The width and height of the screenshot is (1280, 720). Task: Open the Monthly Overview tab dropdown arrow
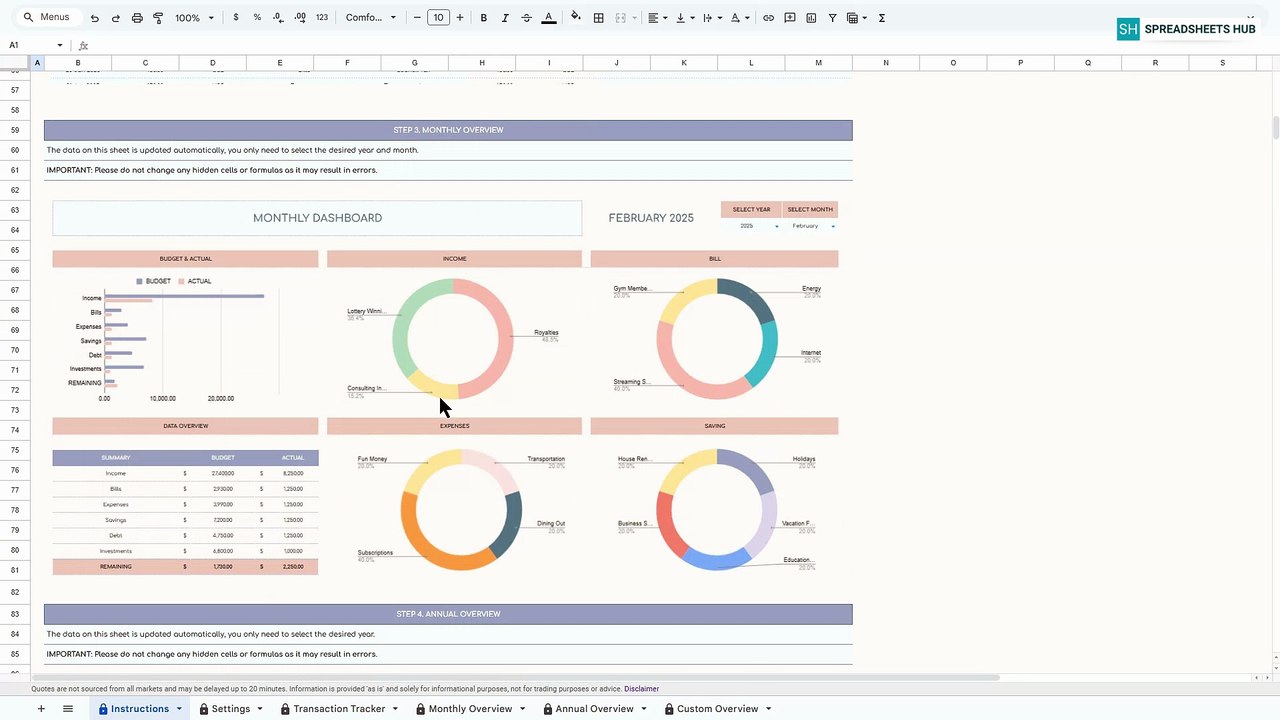click(522, 709)
